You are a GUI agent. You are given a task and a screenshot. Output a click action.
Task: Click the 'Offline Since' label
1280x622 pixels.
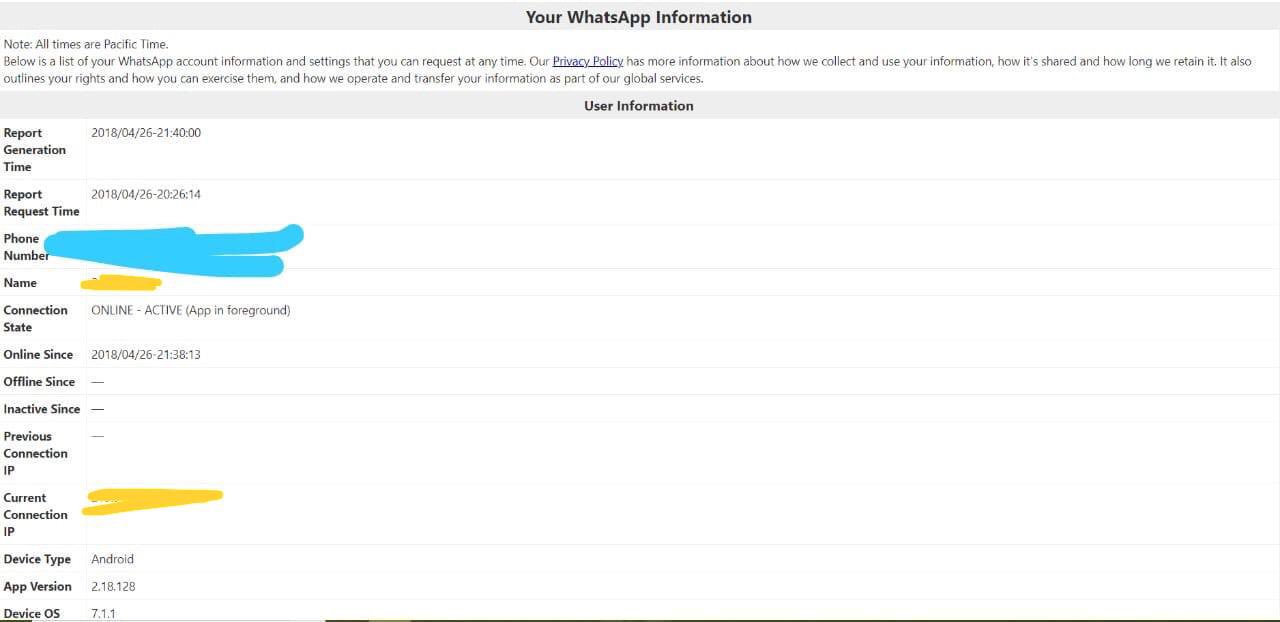tap(39, 382)
